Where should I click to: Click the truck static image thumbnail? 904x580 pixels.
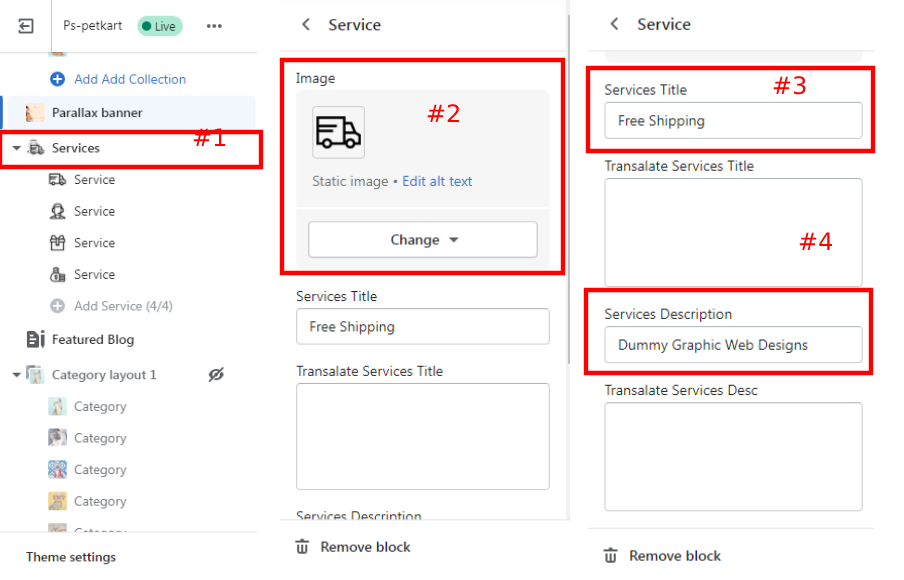[338, 132]
